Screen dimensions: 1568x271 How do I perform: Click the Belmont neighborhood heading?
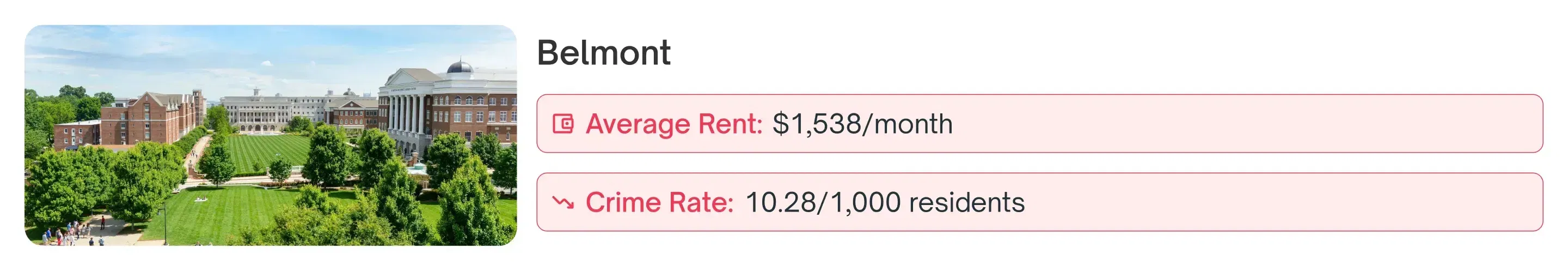tap(603, 53)
